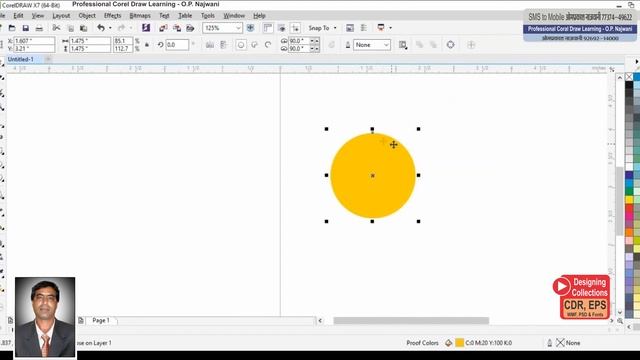Image resolution: width=640 pixels, height=360 pixels.
Task: Click the Search content icon
Action: pos(146,28)
